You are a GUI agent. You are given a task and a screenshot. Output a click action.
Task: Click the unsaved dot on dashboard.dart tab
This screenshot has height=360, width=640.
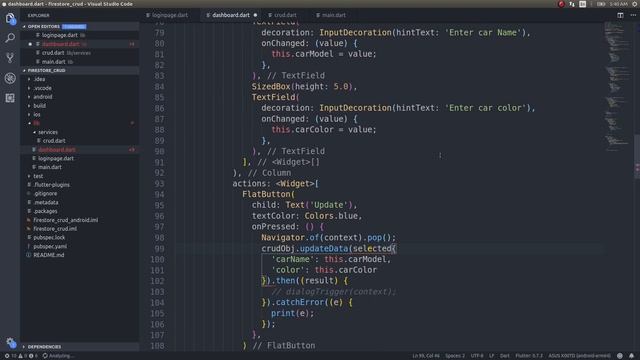coord(256,15)
